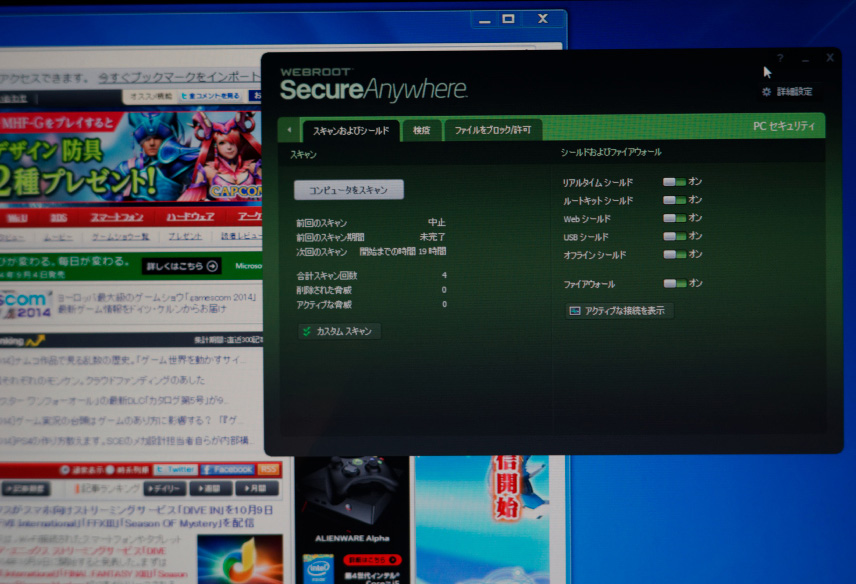Click the 合計スキャン回数 value 4
The height and width of the screenshot is (584, 856).
444,275
